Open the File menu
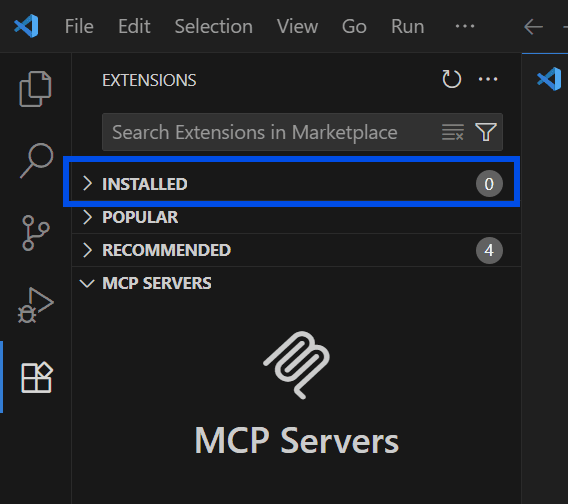 tap(79, 26)
